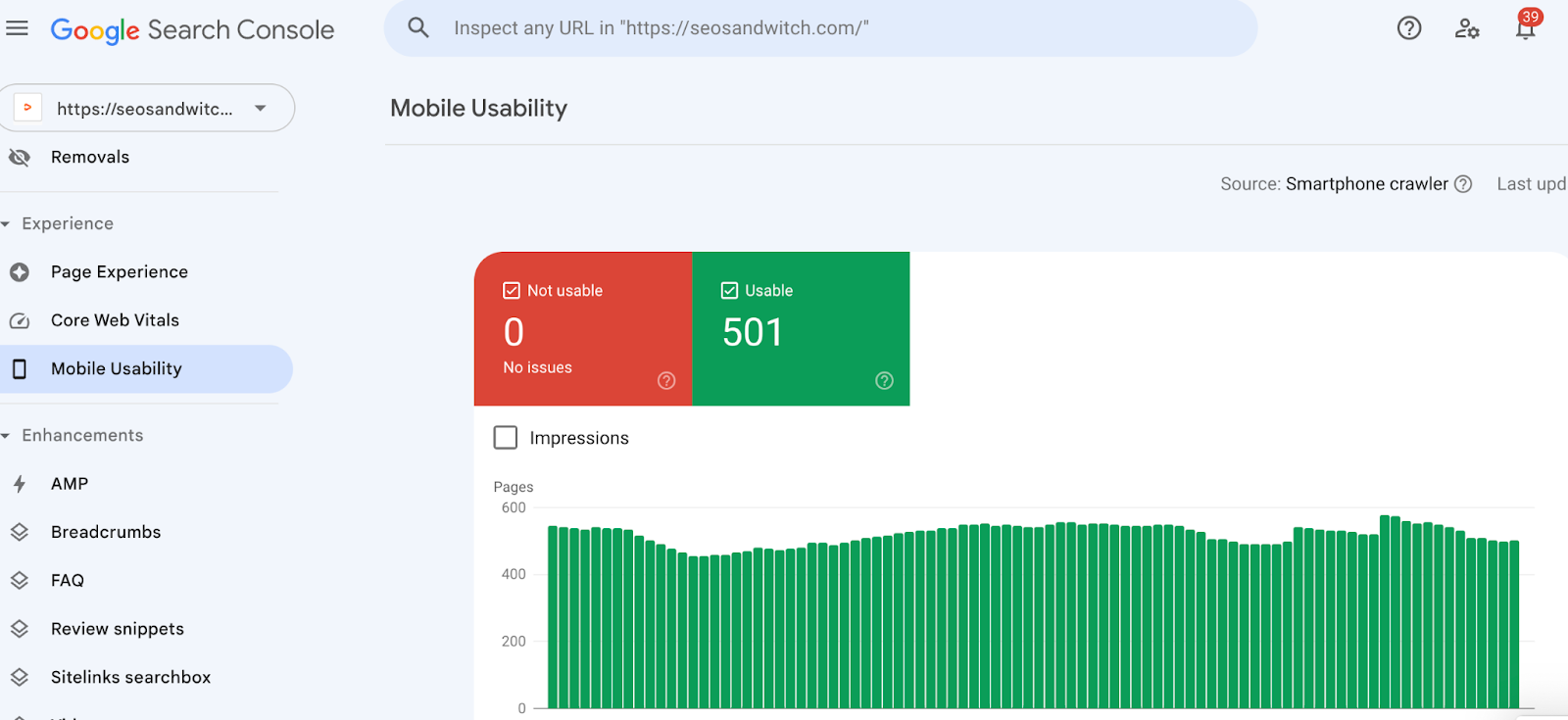Click help icon in Usable card
Viewport: 1568px width, 720px height.
(x=884, y=381)
